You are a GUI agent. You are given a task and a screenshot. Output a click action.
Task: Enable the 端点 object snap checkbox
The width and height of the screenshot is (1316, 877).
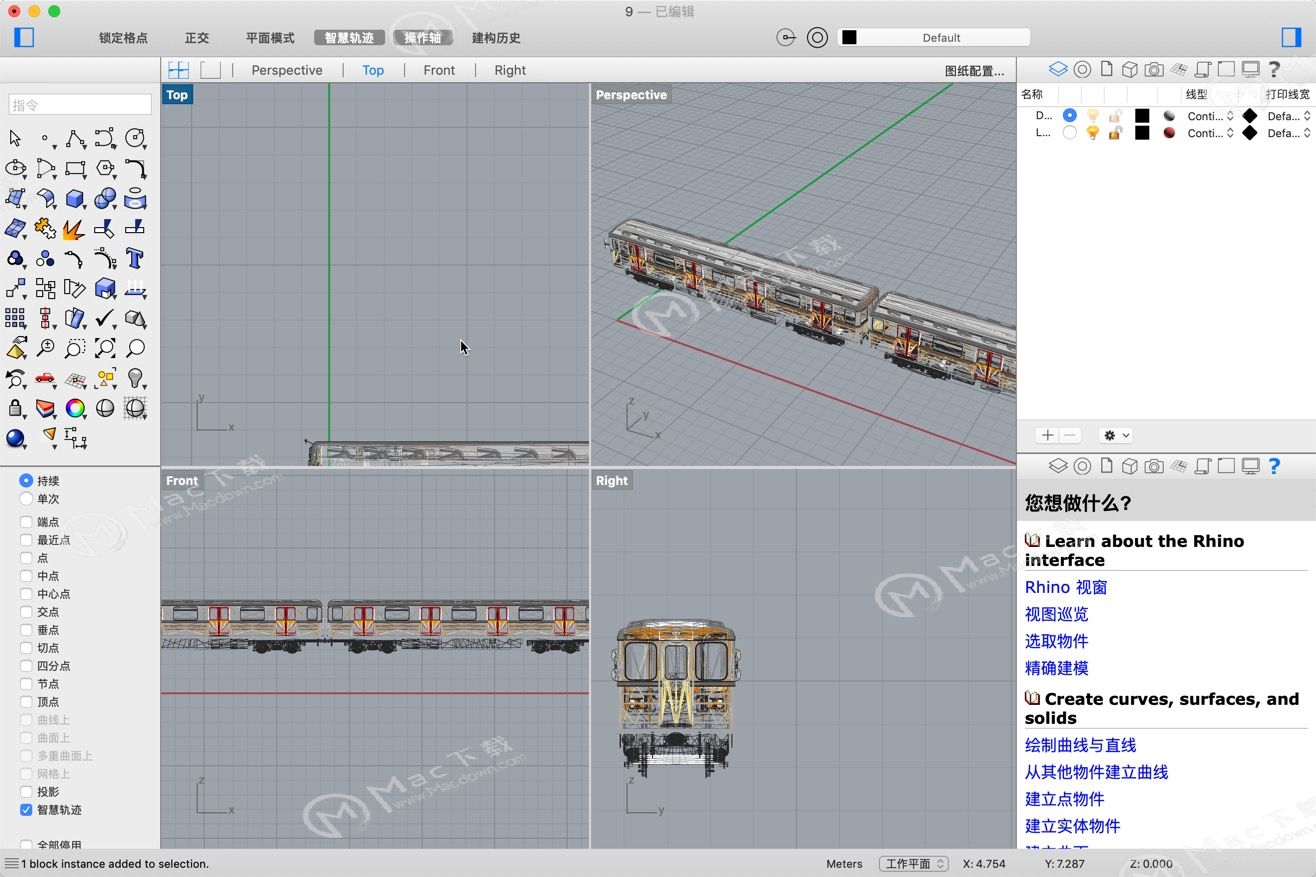point(26,522)
